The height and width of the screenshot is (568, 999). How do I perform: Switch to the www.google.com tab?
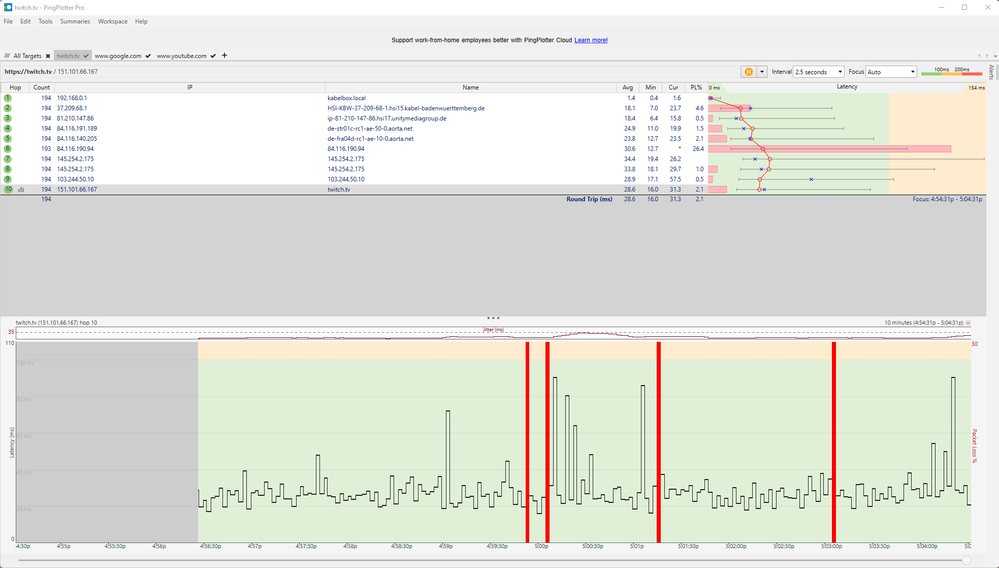coord(118,56)
